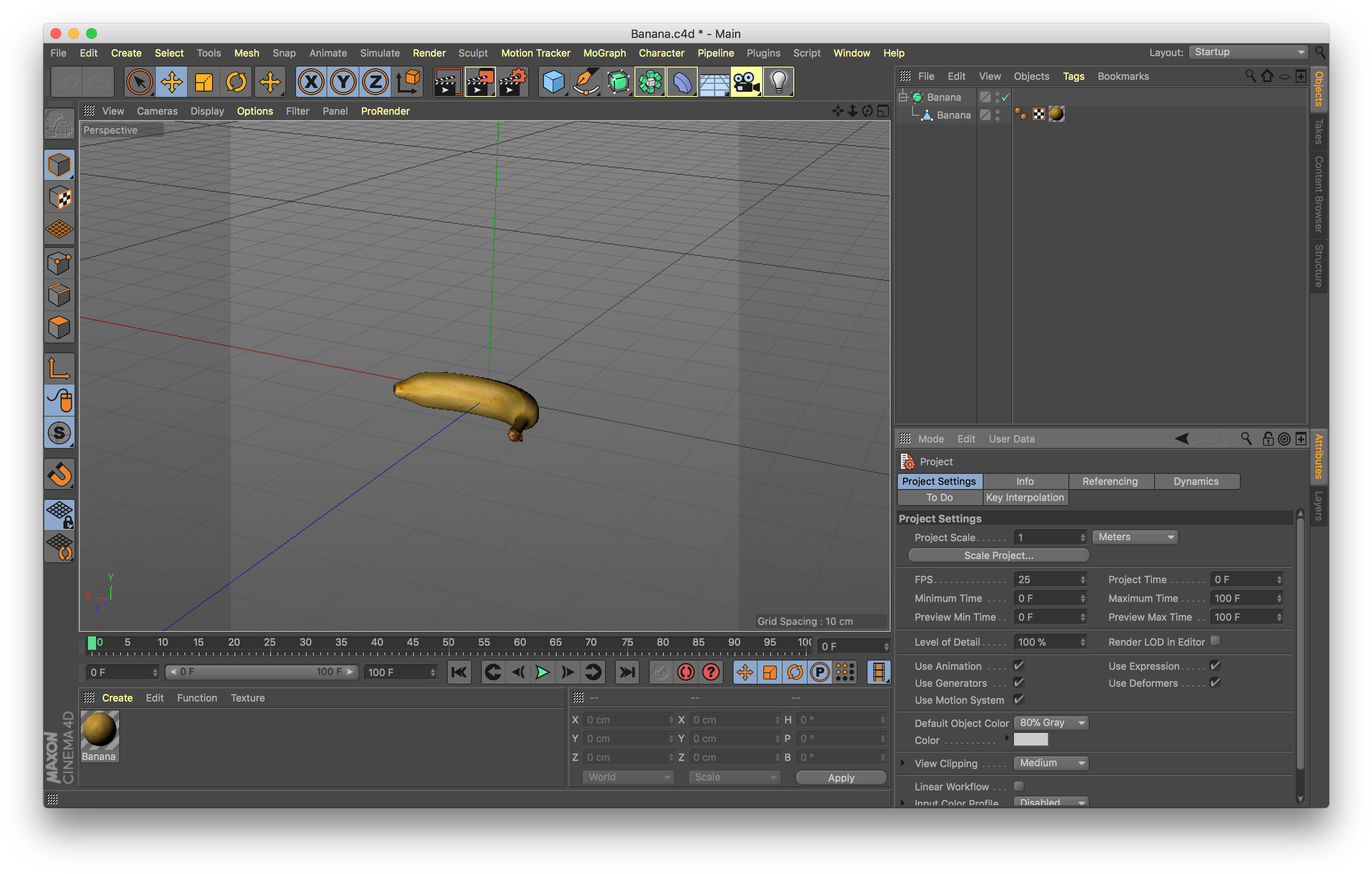The height and width of the screenshot is (874, 1372).
Task: Activate the Move tool in toolbar
Action: pyautogui.click(x=171, y=82)
